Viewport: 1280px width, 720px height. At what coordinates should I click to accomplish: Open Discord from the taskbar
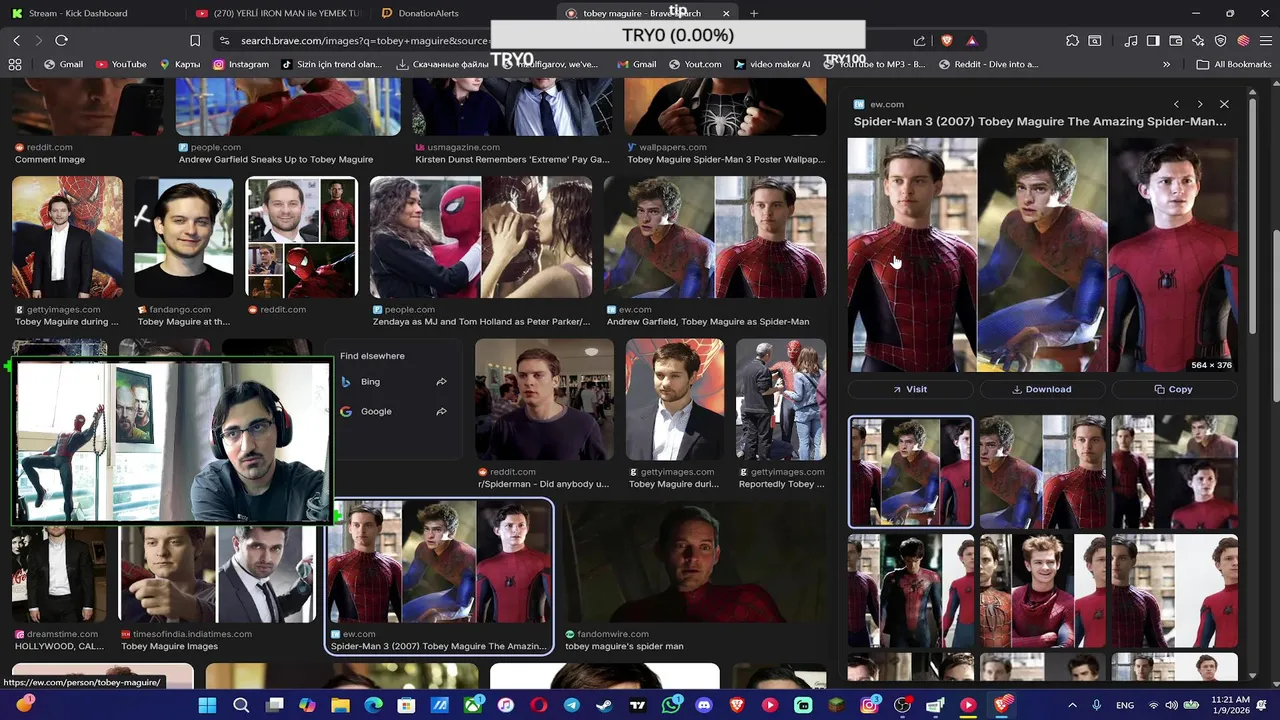(x=704, y=705)
